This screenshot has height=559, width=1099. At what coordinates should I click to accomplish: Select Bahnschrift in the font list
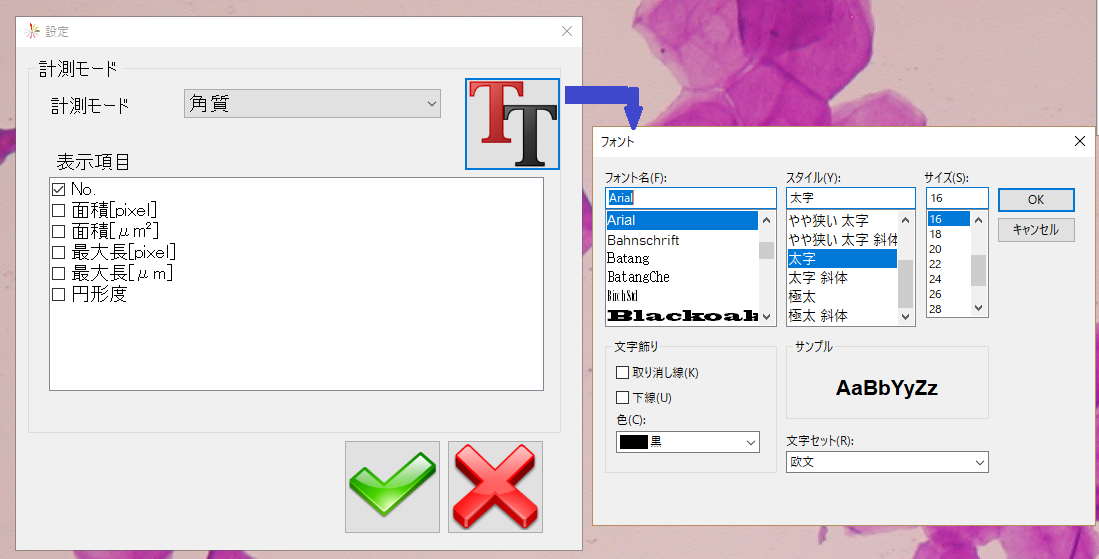[x=643, y=240]
